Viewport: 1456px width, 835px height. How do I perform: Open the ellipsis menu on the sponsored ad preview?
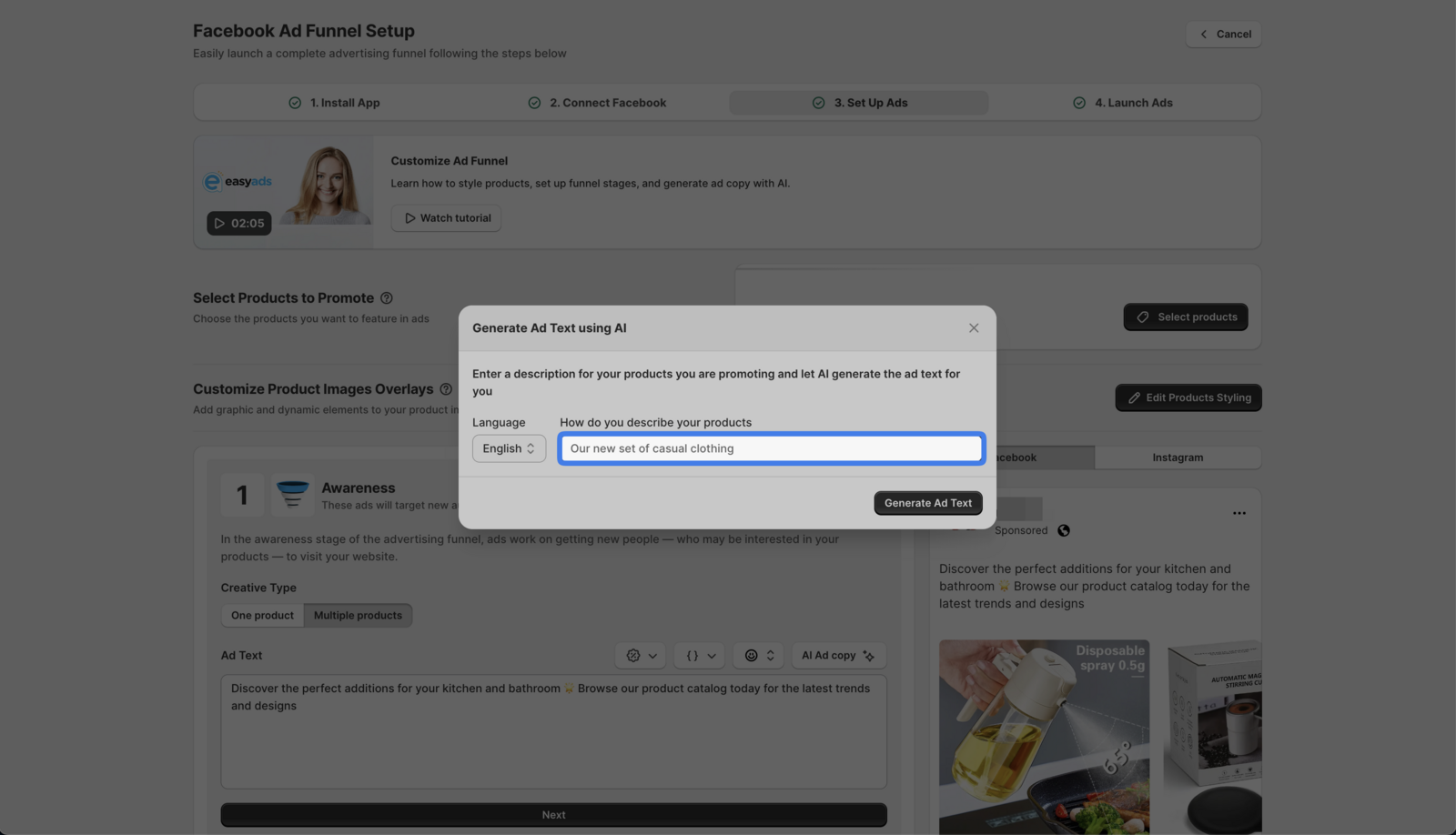(1239, 513)
